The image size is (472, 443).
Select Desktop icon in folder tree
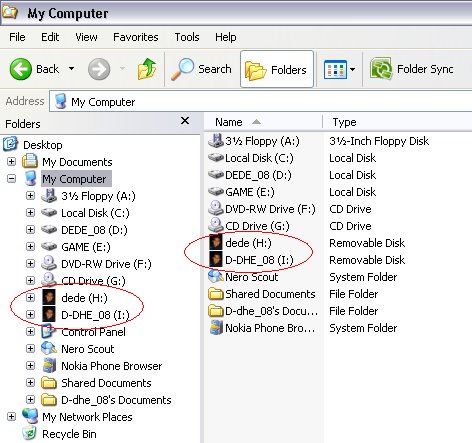click(10, 144)
